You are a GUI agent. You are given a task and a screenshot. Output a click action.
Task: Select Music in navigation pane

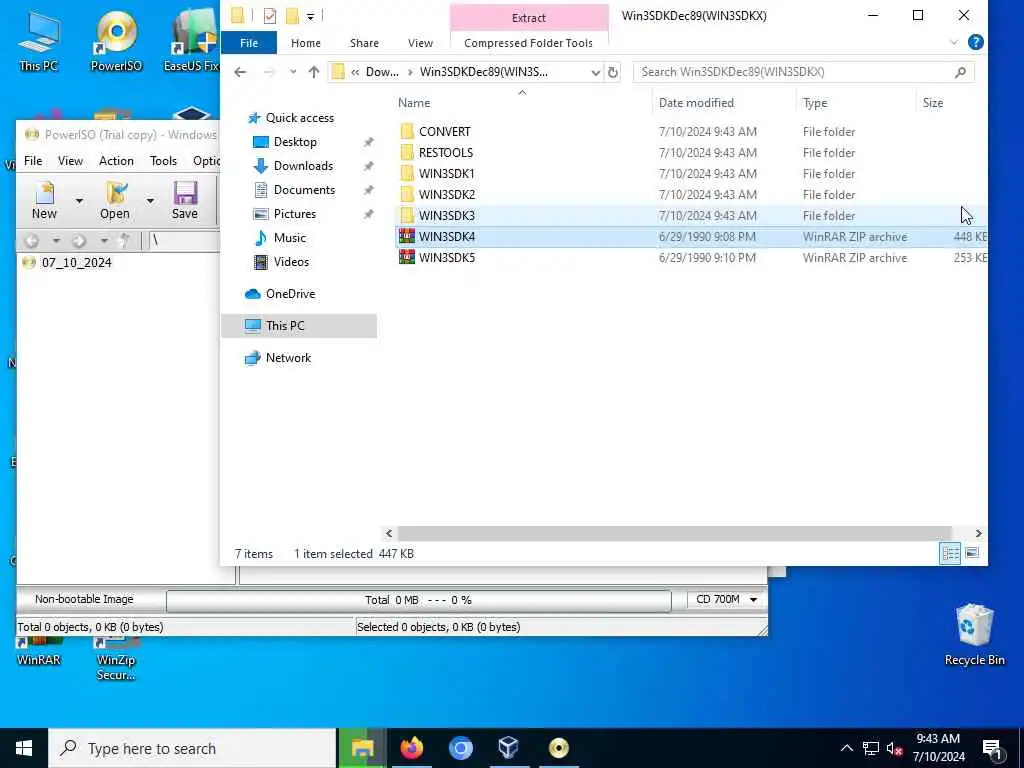pyautogui.click(x=290, y=238)
